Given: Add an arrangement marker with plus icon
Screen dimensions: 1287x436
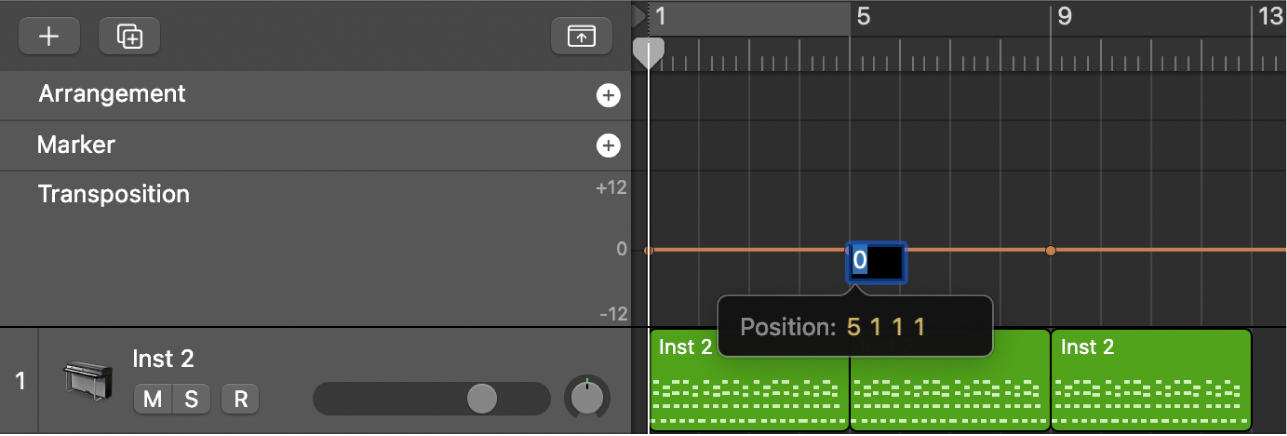Looking at the screenshot, I should (x=608, y=96).
